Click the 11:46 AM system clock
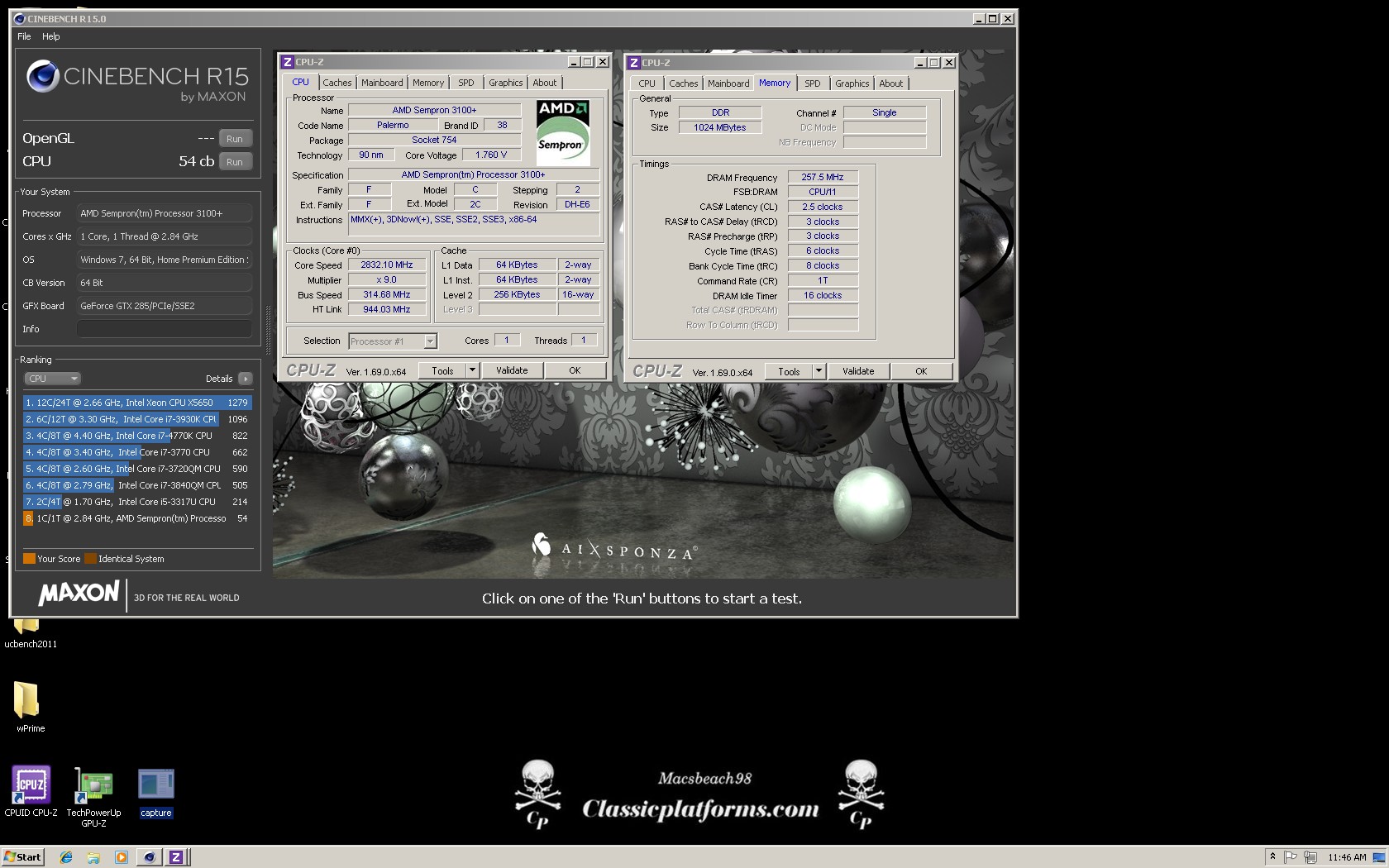This screenshot has height=868, width=1389. pyautogui.click(x=1347, y=857)
